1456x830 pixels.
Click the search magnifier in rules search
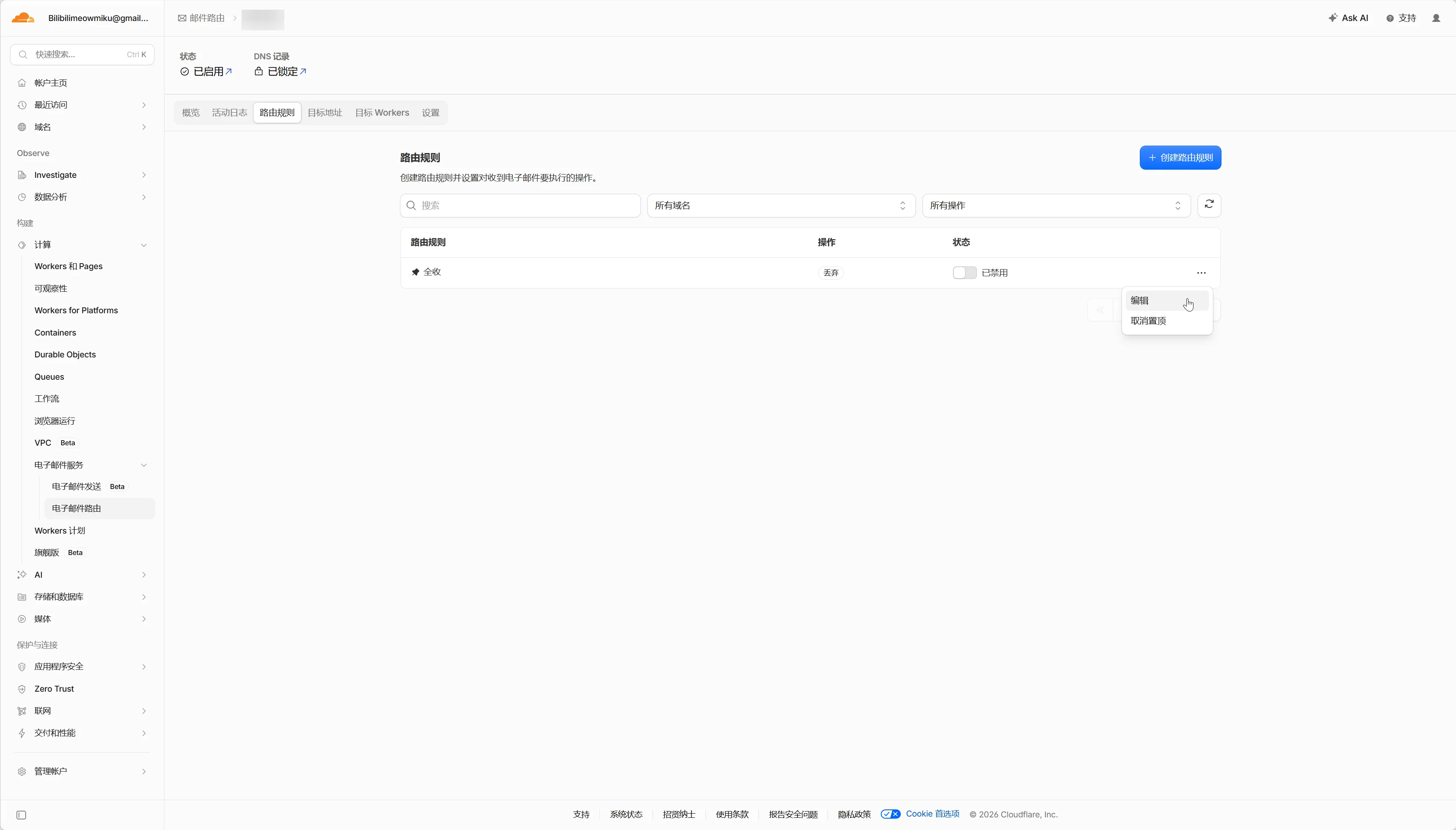click(411, 205)
